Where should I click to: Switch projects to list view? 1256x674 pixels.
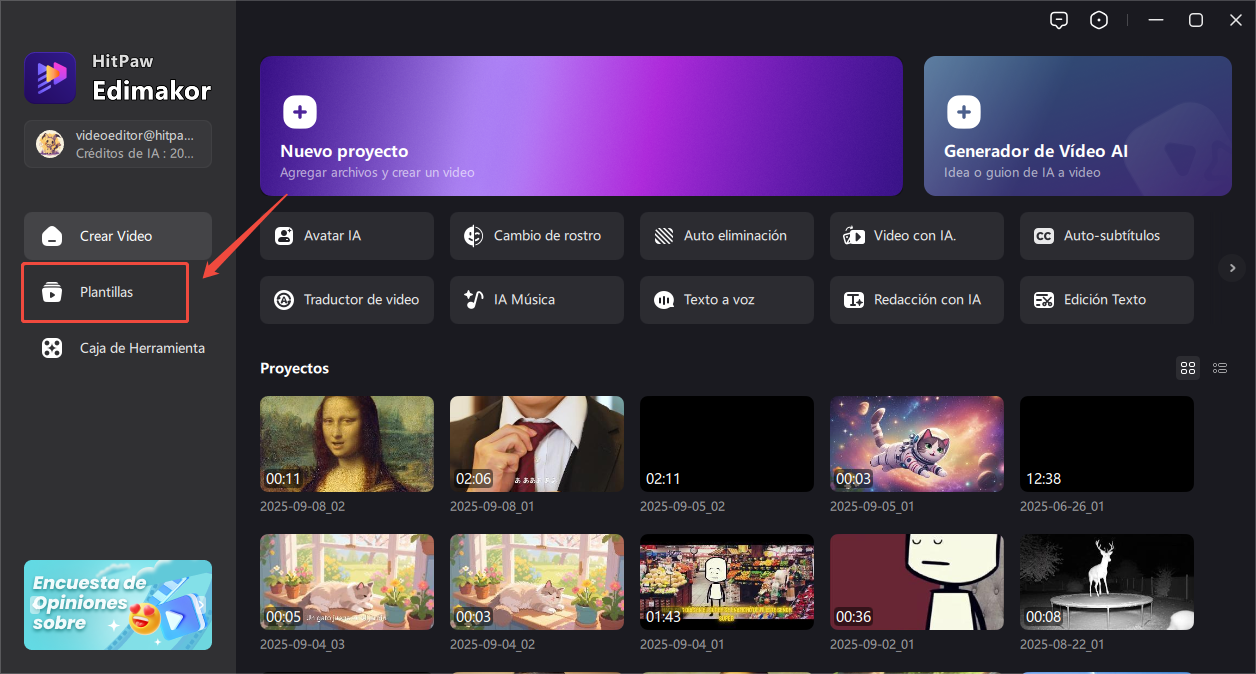coord(1220,368)
